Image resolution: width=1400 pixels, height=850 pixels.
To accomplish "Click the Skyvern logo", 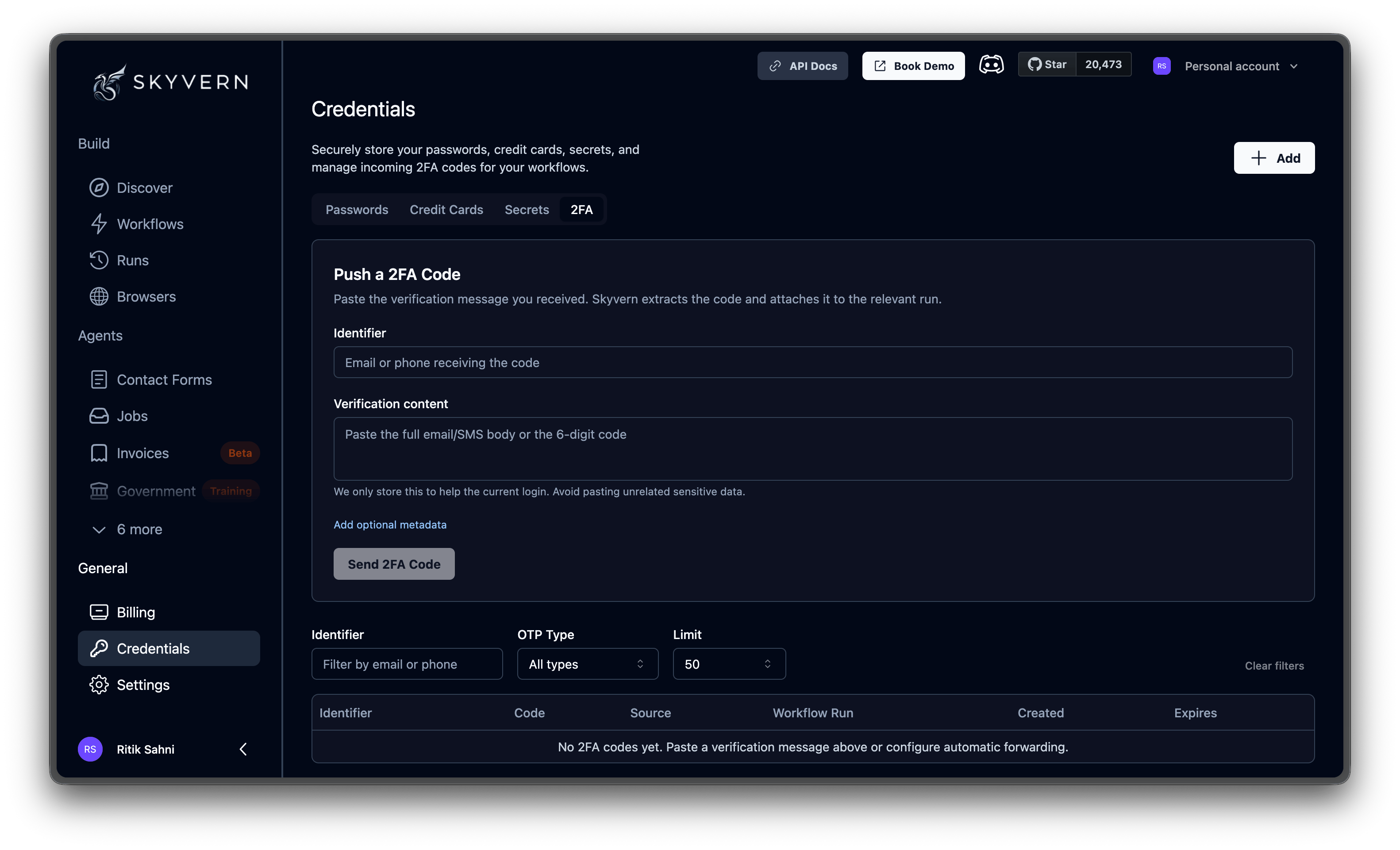I will (x=170, y=82).
